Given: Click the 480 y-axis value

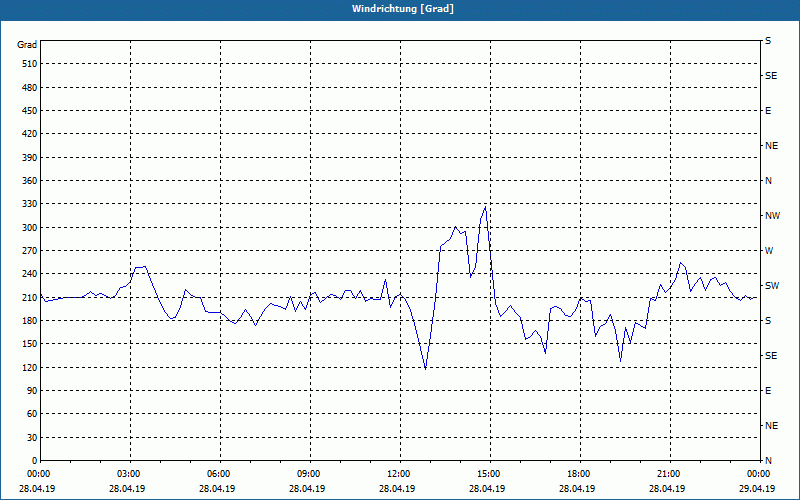Looking at the screenshot, I should 30,88.
